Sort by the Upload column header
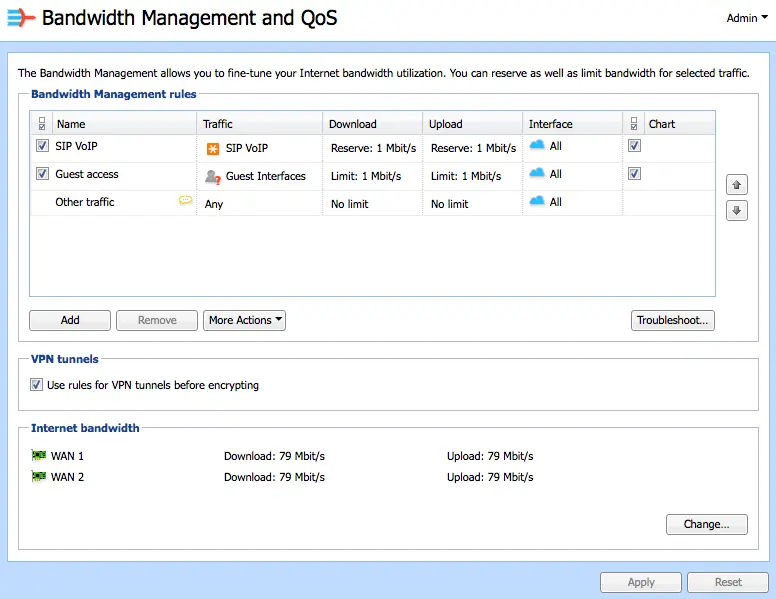Viewport: 776px width, 599px height. [x=473, y=124]
